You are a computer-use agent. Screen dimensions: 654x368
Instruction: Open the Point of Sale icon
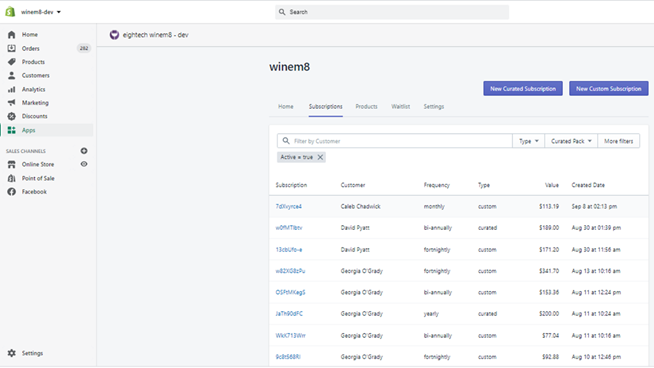click(x=12, y=178)
